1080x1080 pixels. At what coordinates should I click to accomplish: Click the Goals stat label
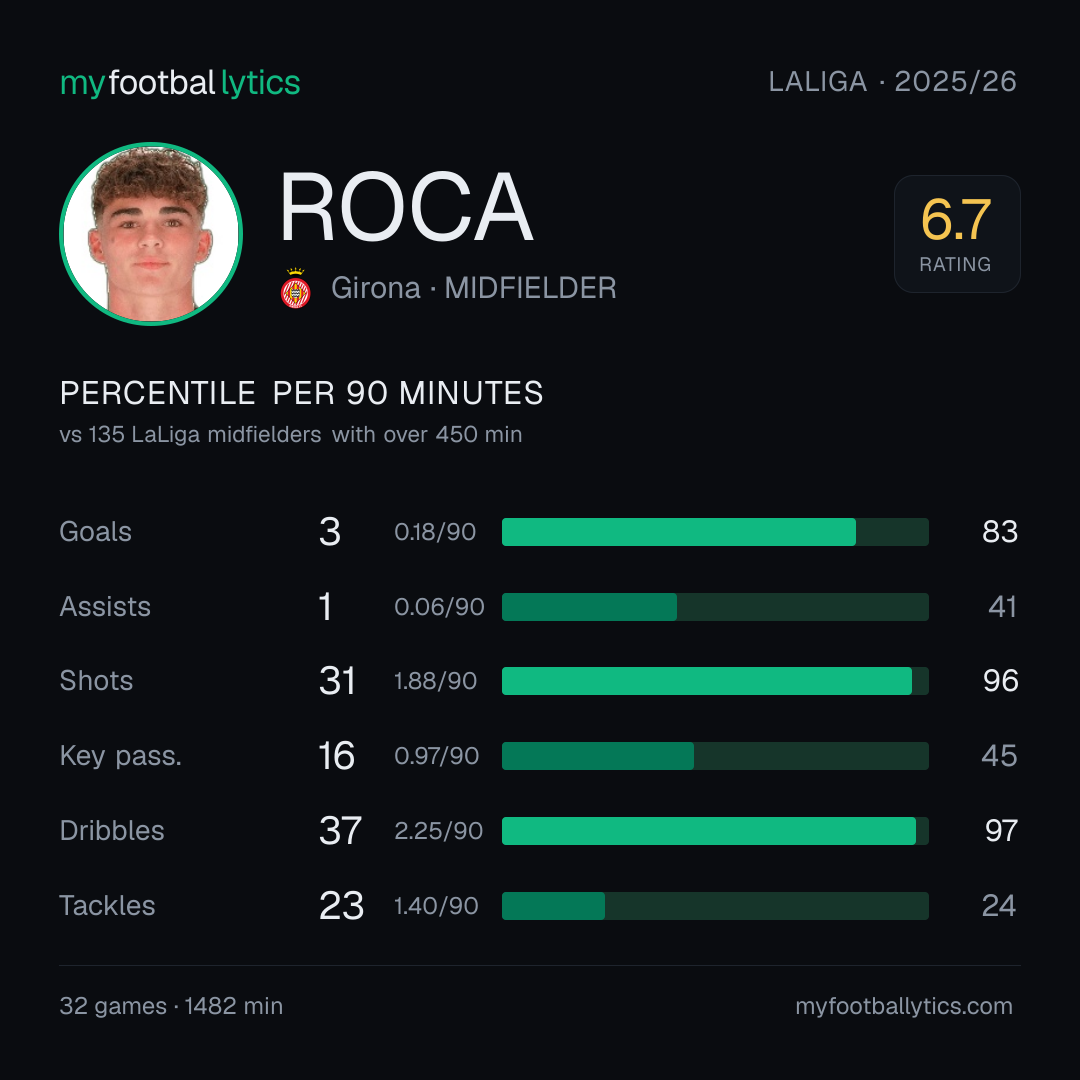pos(96,532)
